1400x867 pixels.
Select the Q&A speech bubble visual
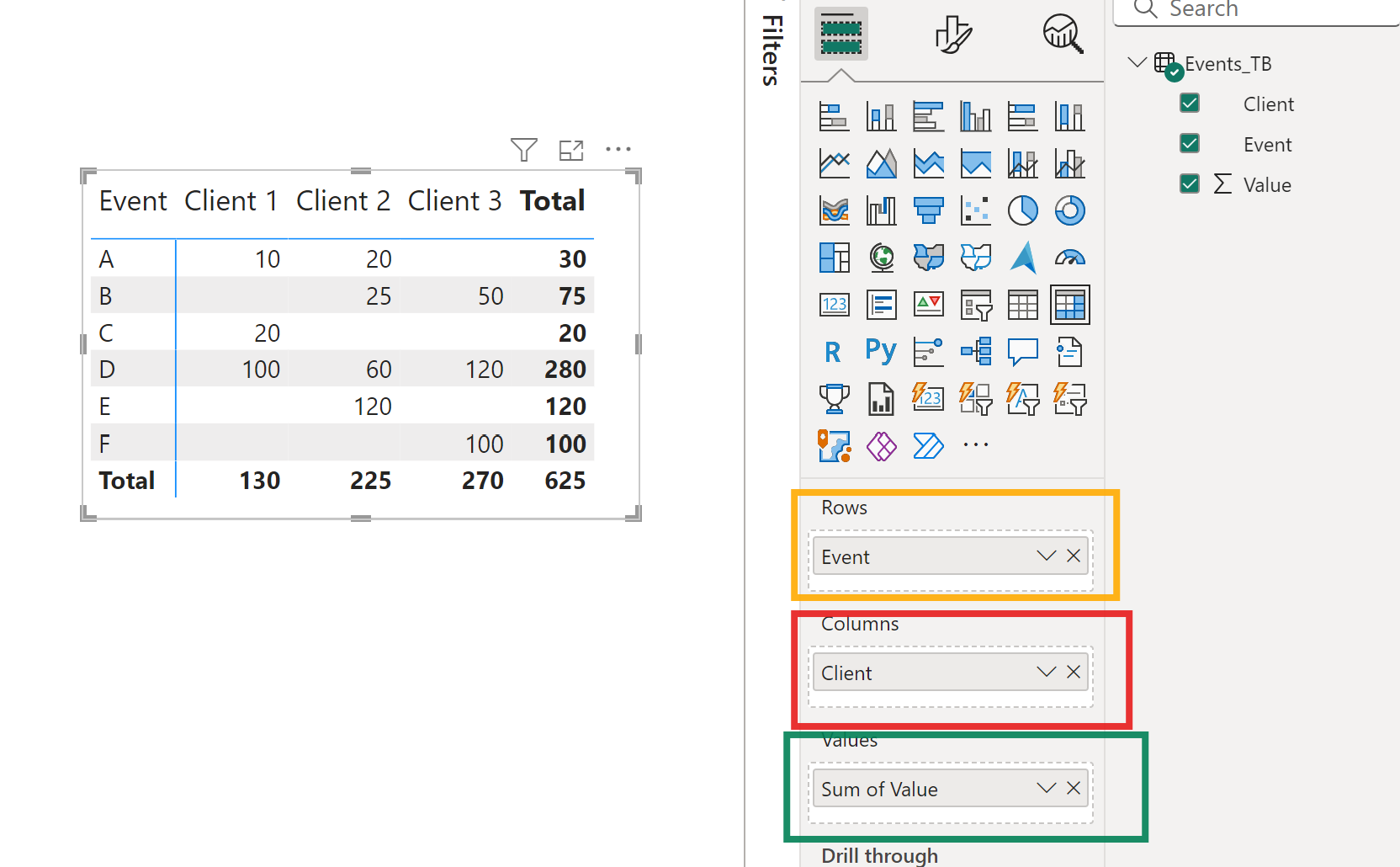click(x=1022, y=352)
